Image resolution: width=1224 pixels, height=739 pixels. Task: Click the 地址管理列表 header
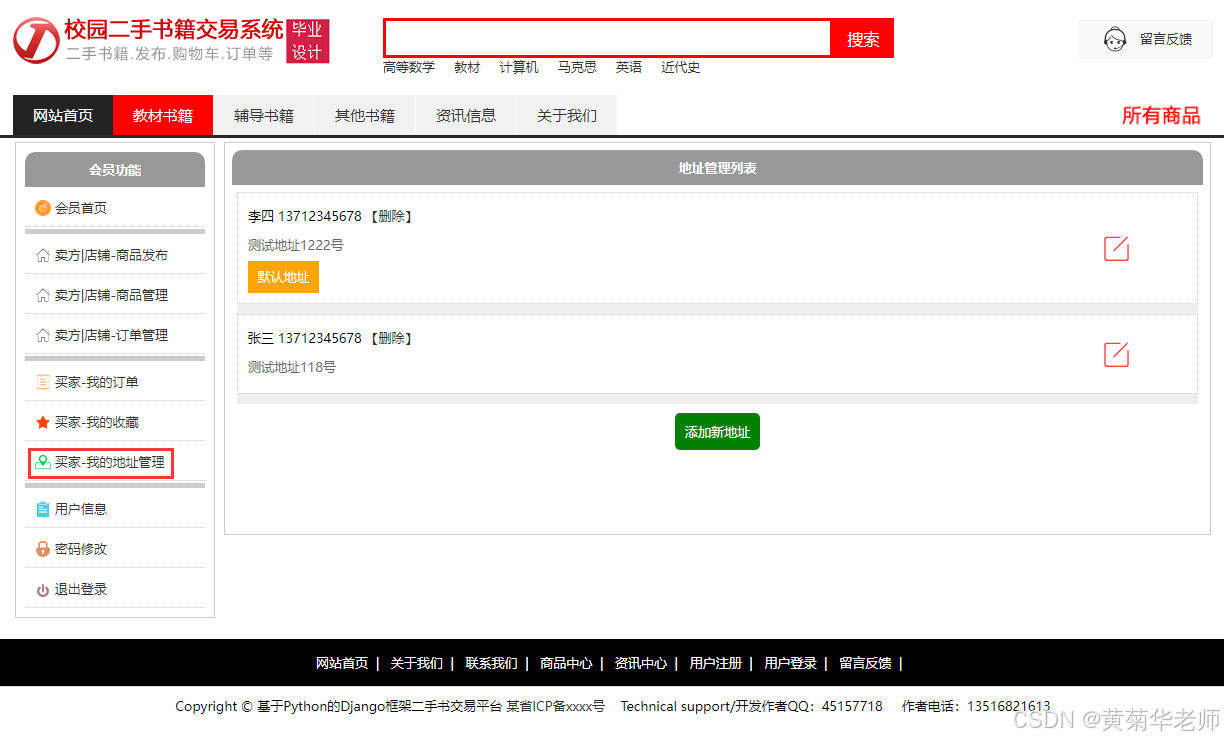click(717, 168)
